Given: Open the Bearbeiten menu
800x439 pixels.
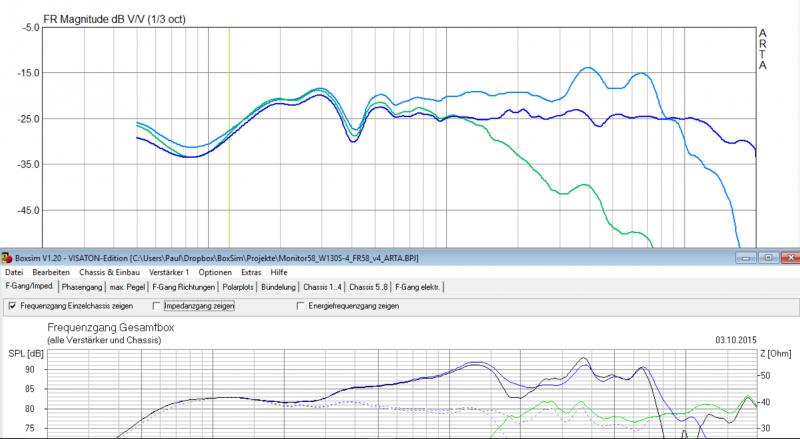Looking at the screenshot, I should 51,273.
